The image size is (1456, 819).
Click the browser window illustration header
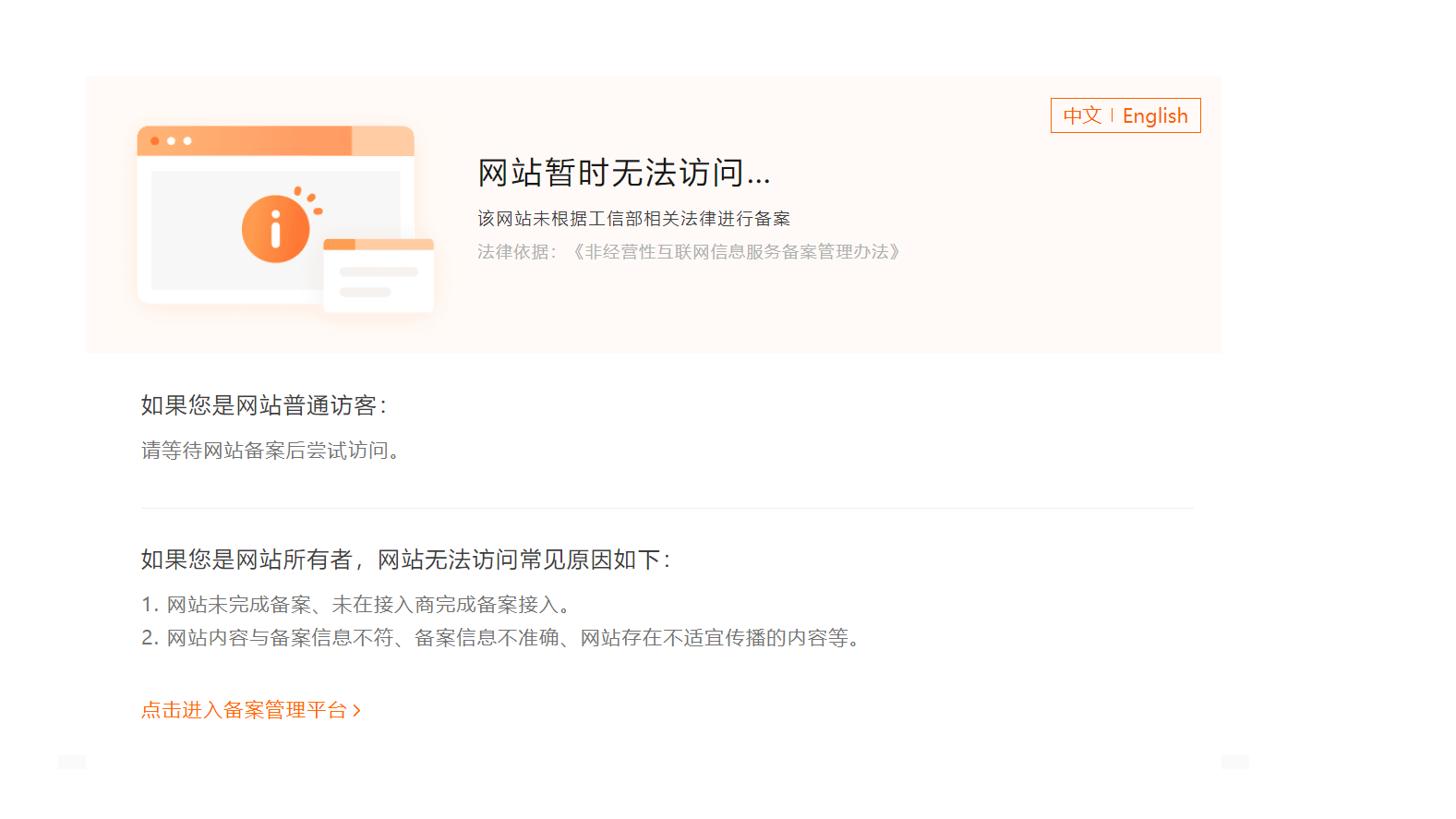pos(275,141)
